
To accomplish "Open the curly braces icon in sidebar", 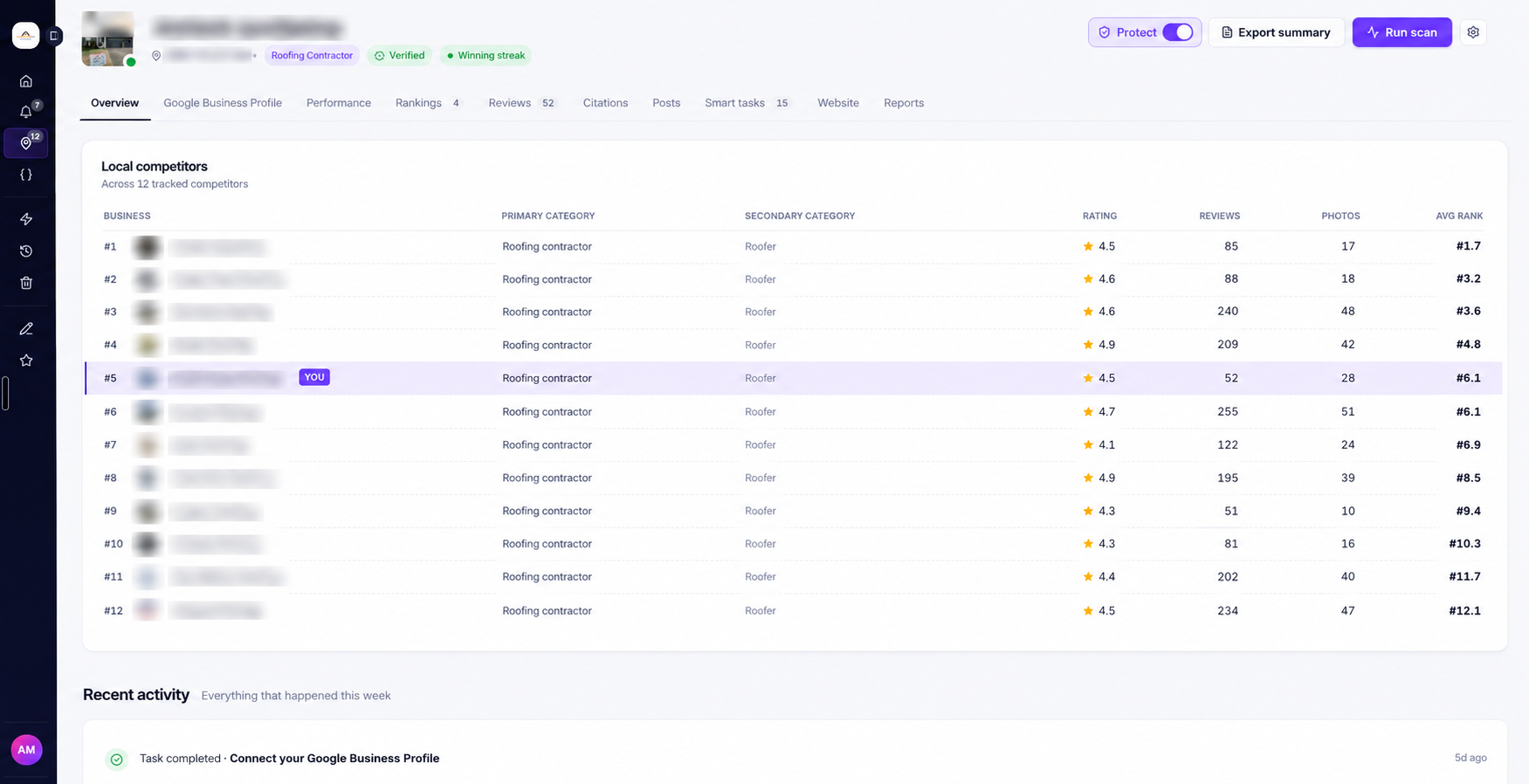I will point(26,175).
